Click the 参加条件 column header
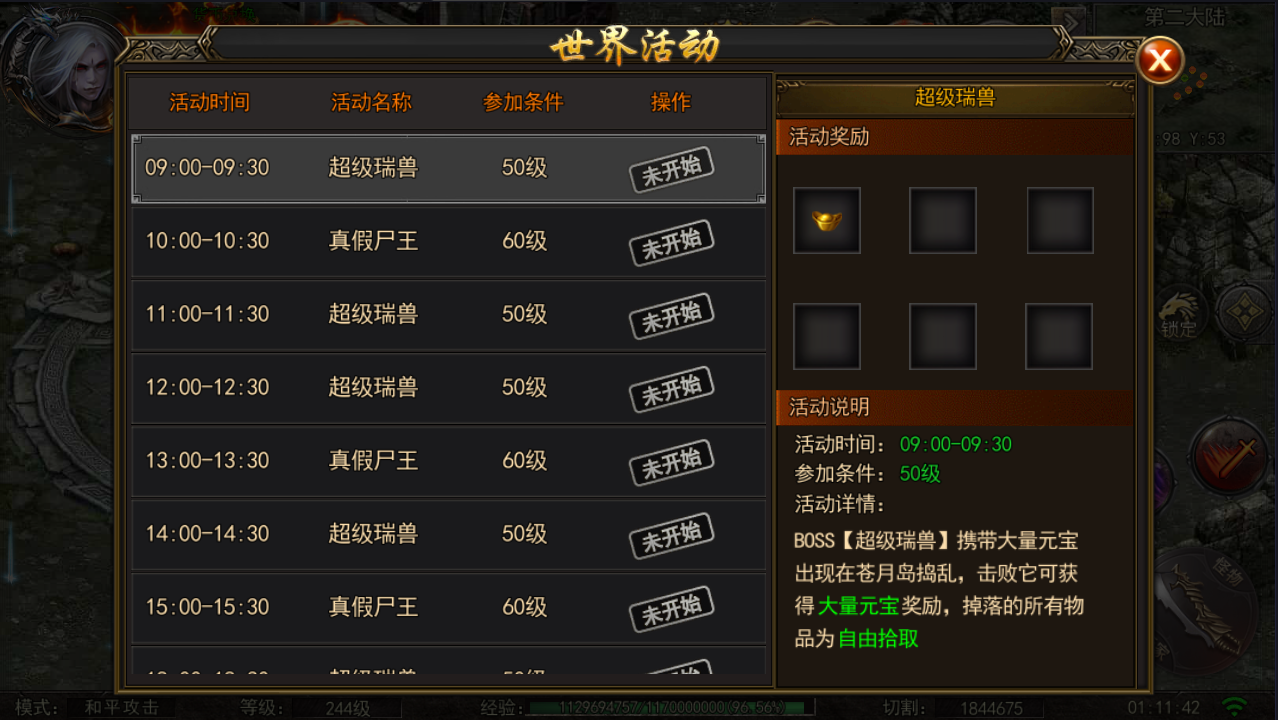This screenshot has height=720, width=1278. click(523, 102)
